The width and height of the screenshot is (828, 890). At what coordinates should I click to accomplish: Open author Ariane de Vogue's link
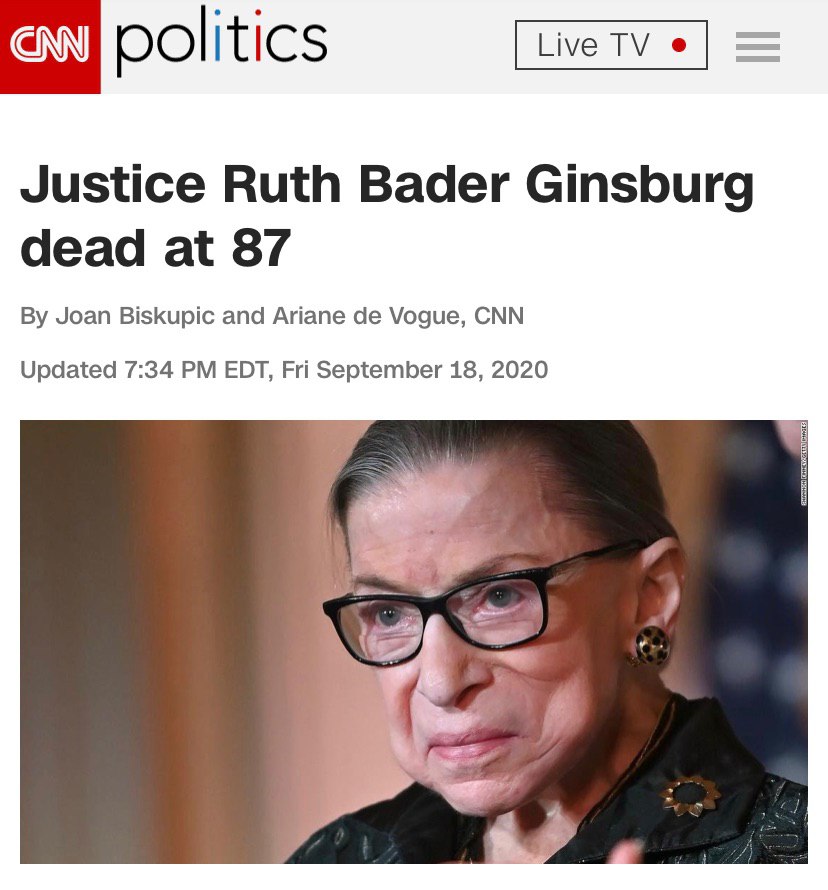tap(369, 316)
